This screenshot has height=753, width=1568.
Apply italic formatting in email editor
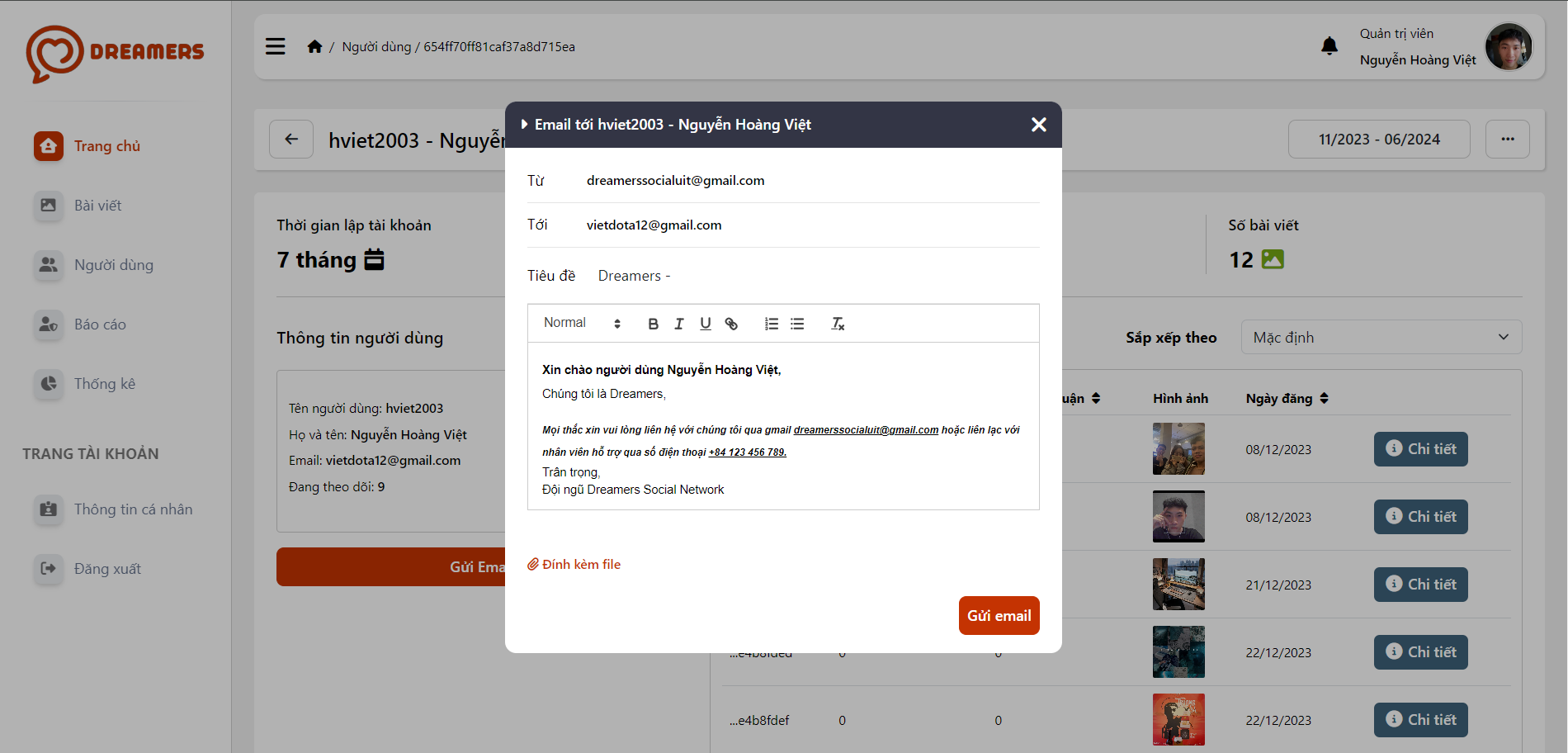[678, 324]
